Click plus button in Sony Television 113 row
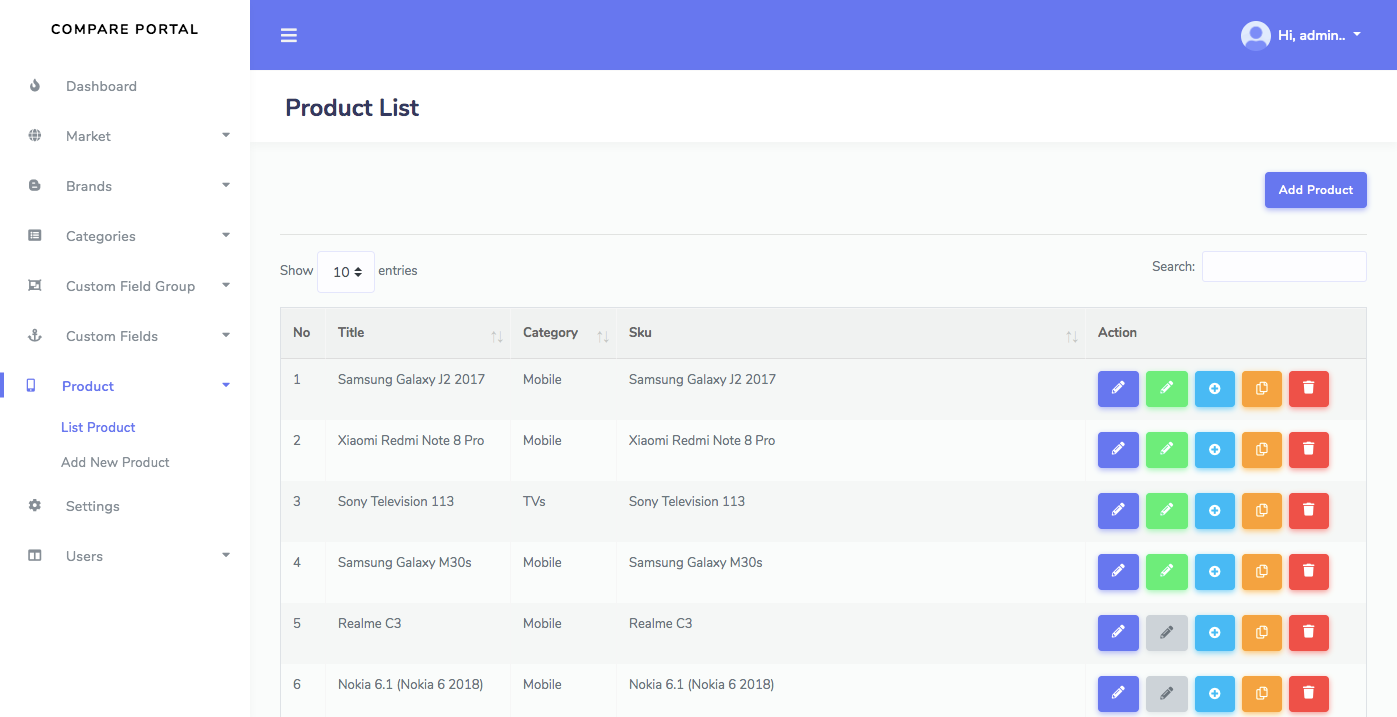 [x=1214, y=511]
